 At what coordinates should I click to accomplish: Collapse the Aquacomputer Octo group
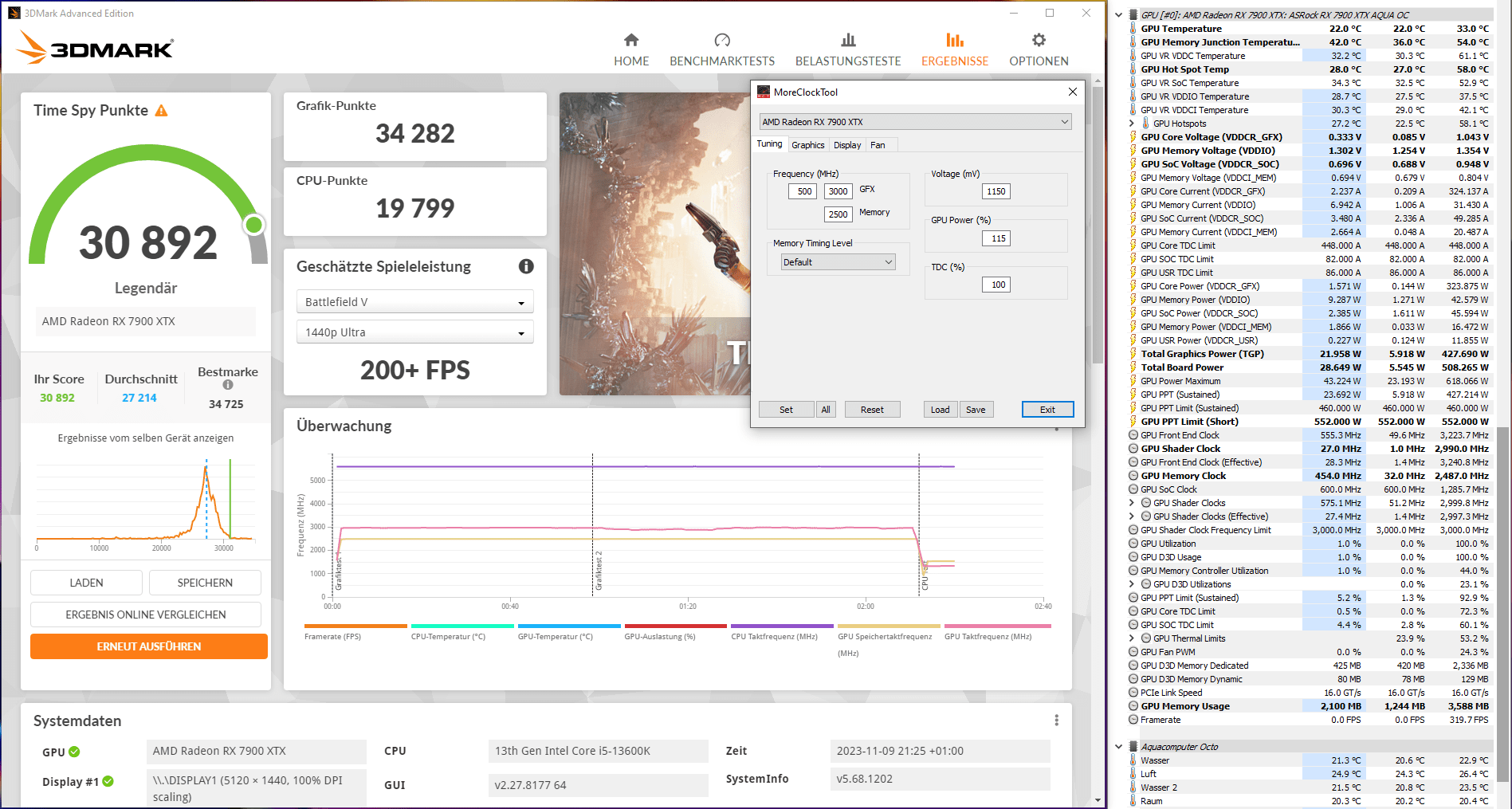pyautogui.click(x=1118, y=747)
